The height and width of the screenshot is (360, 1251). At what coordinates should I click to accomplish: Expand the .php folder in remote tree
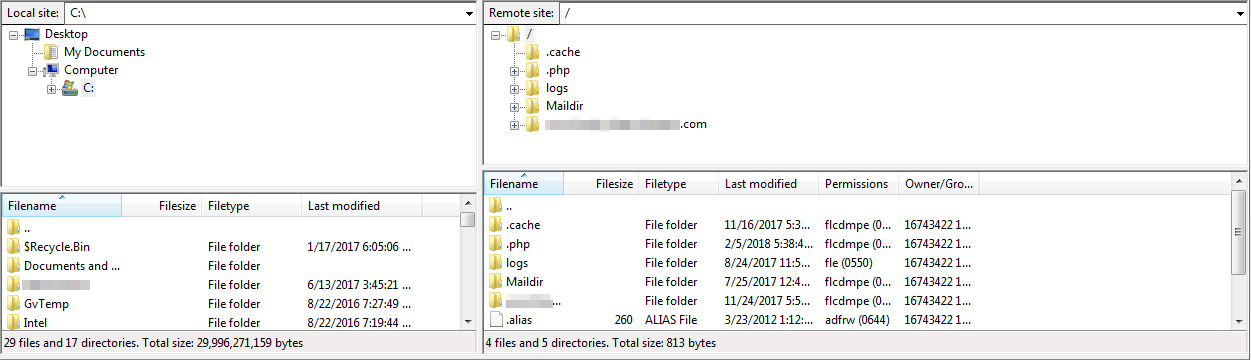pyautogui.click(x=514, y=71)
